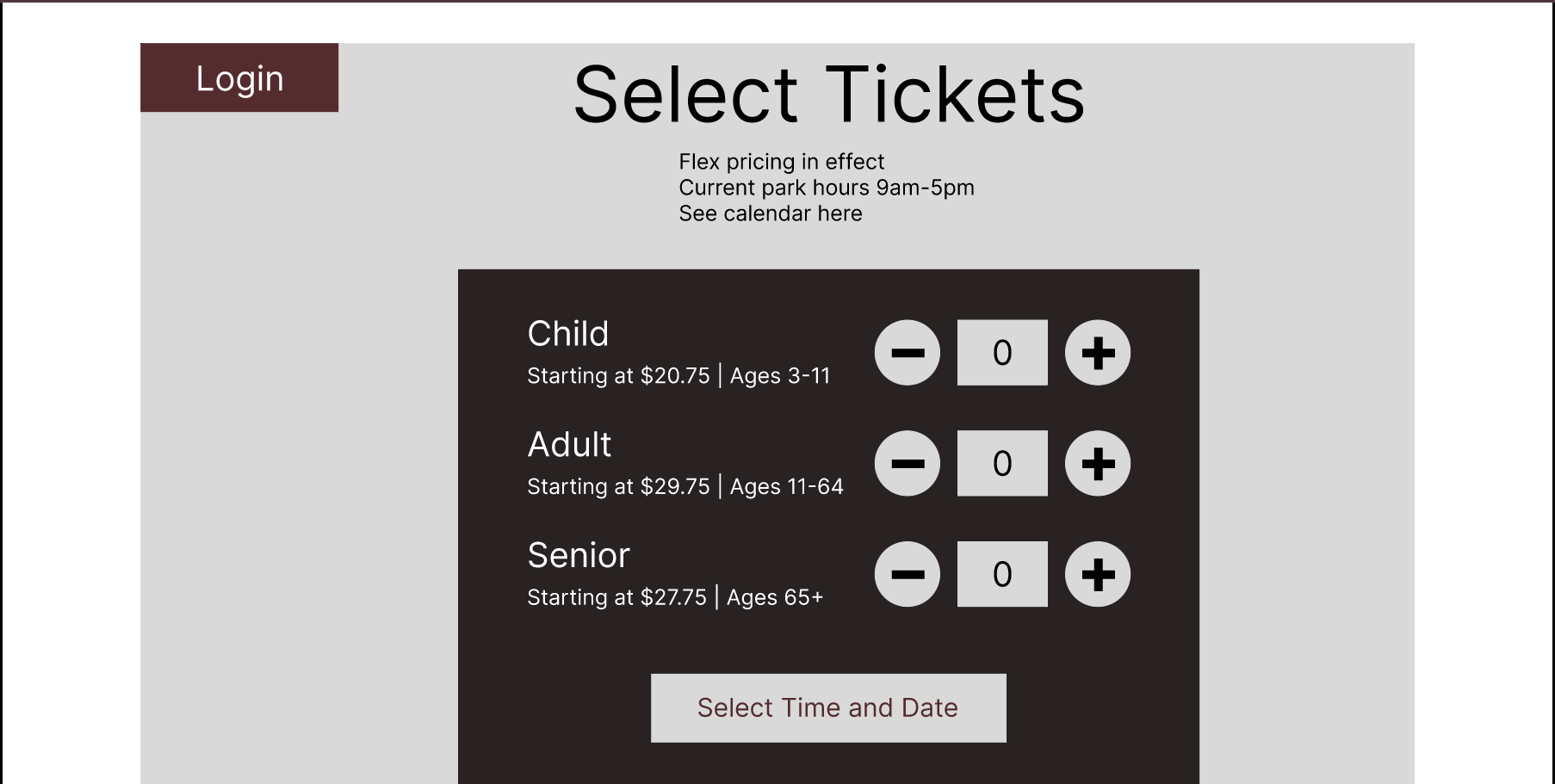Open the park hours calendar link
Image resolution: width=1555 pixels, height=784 pixels.
tap(771, 213)
